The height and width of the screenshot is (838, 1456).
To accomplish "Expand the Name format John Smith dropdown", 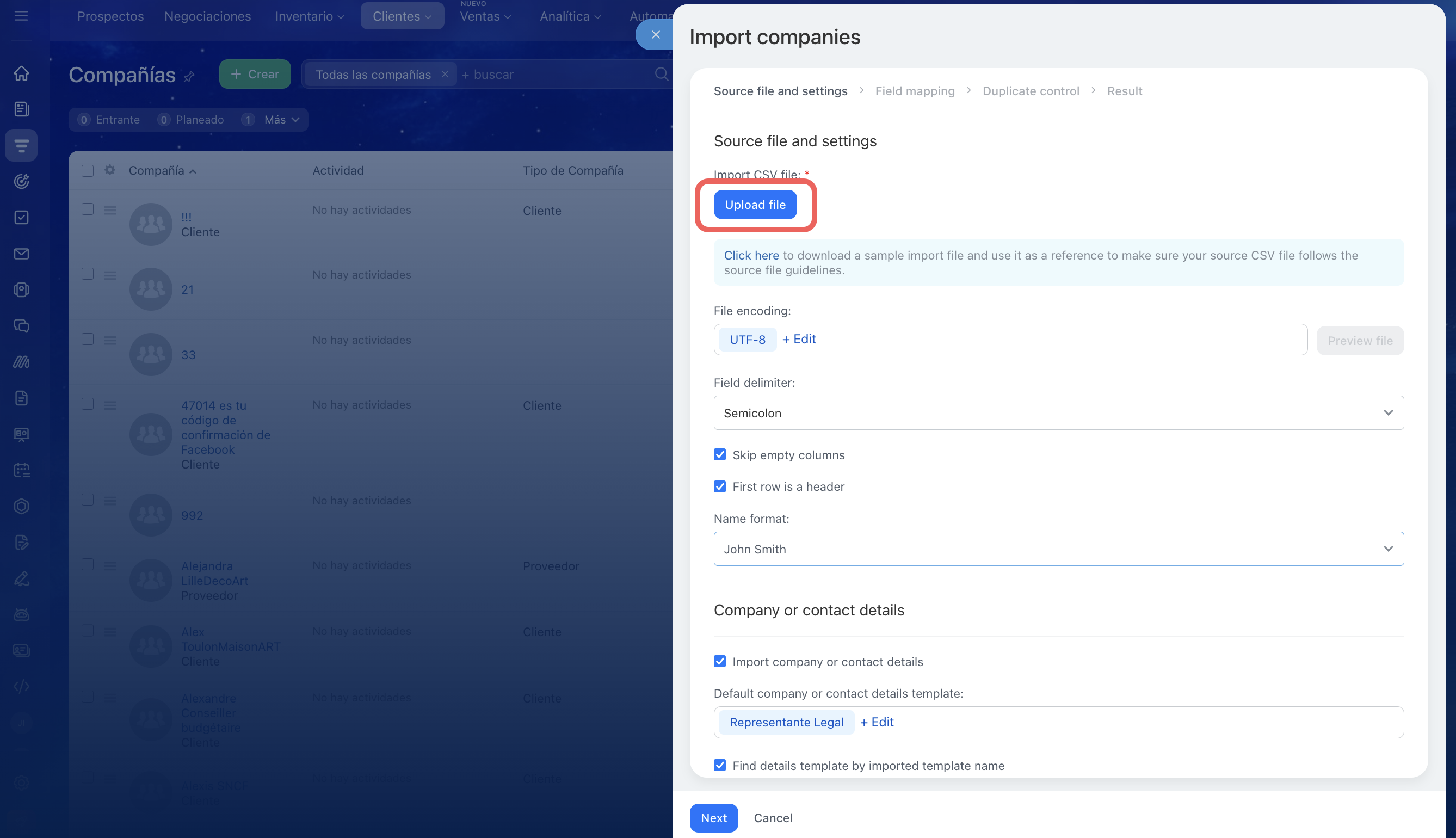I will (1058, 549).
